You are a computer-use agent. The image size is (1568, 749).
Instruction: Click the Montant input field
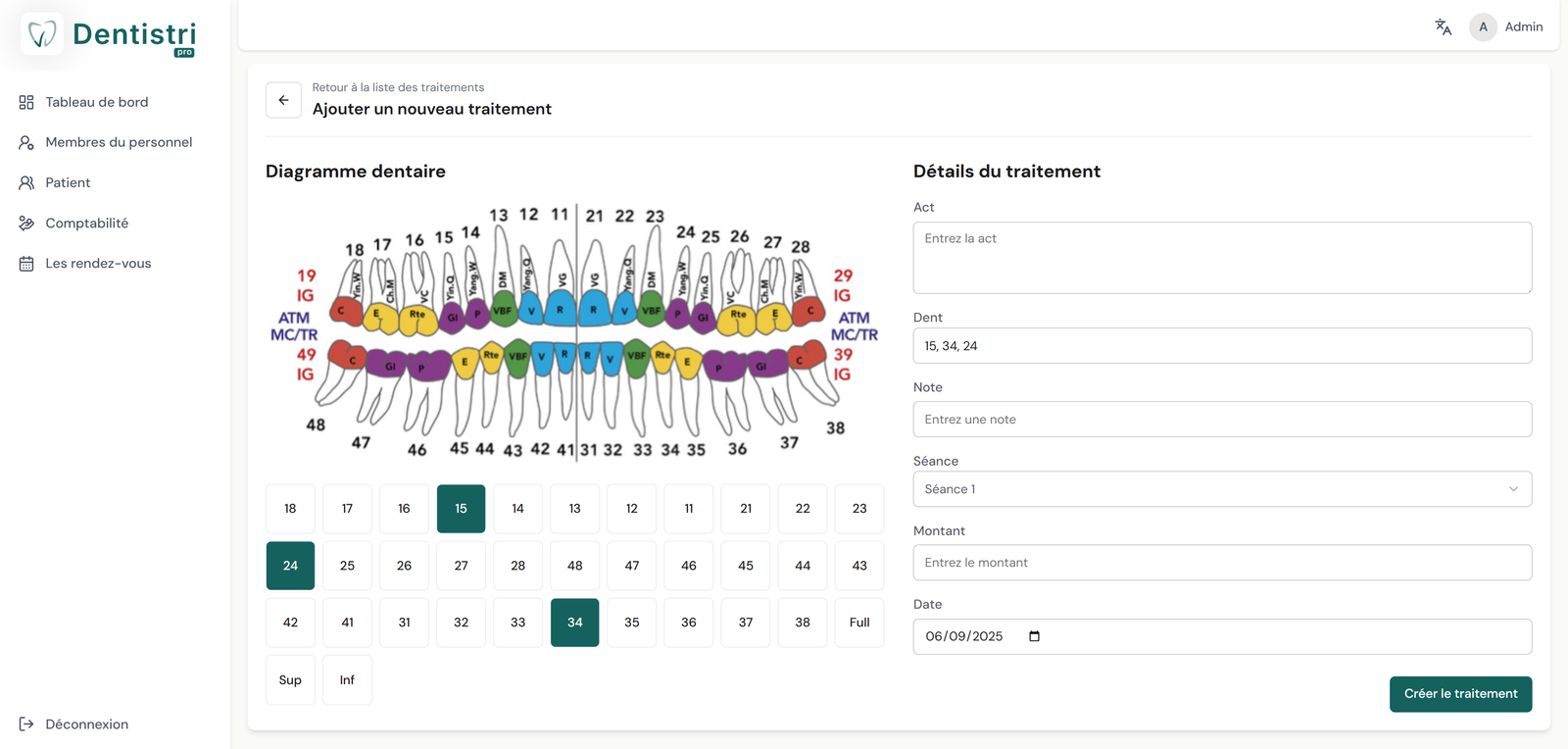[1222, 563]
